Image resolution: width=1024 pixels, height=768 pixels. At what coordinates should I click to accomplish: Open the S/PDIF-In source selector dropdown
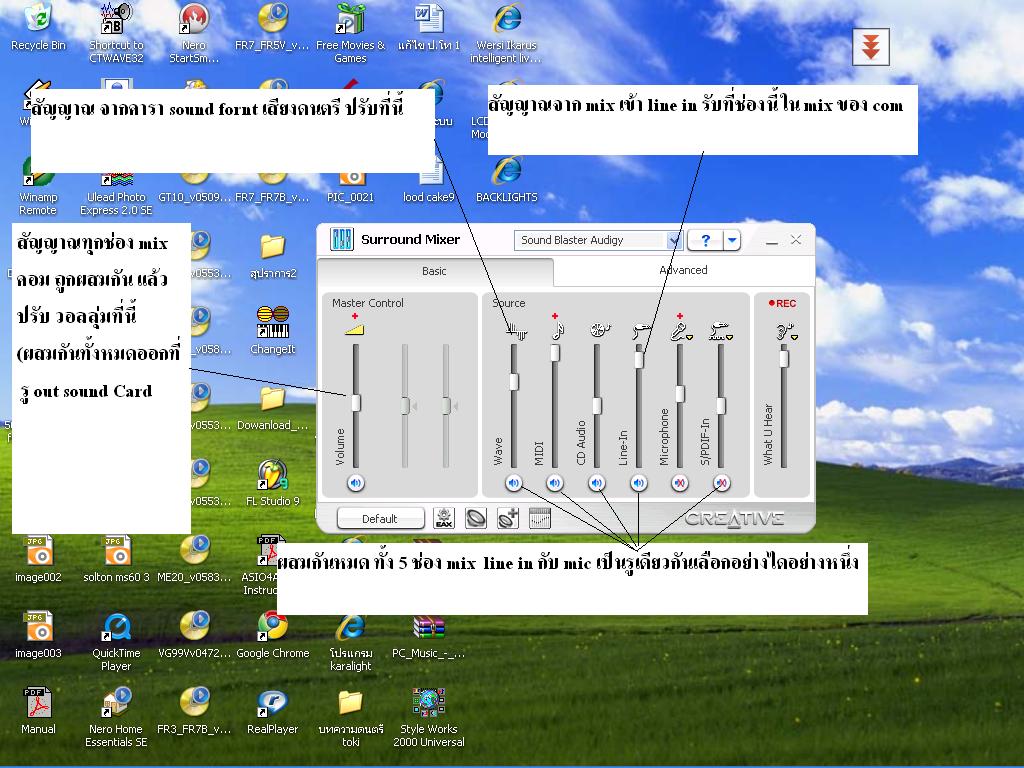tap(729, 338)
